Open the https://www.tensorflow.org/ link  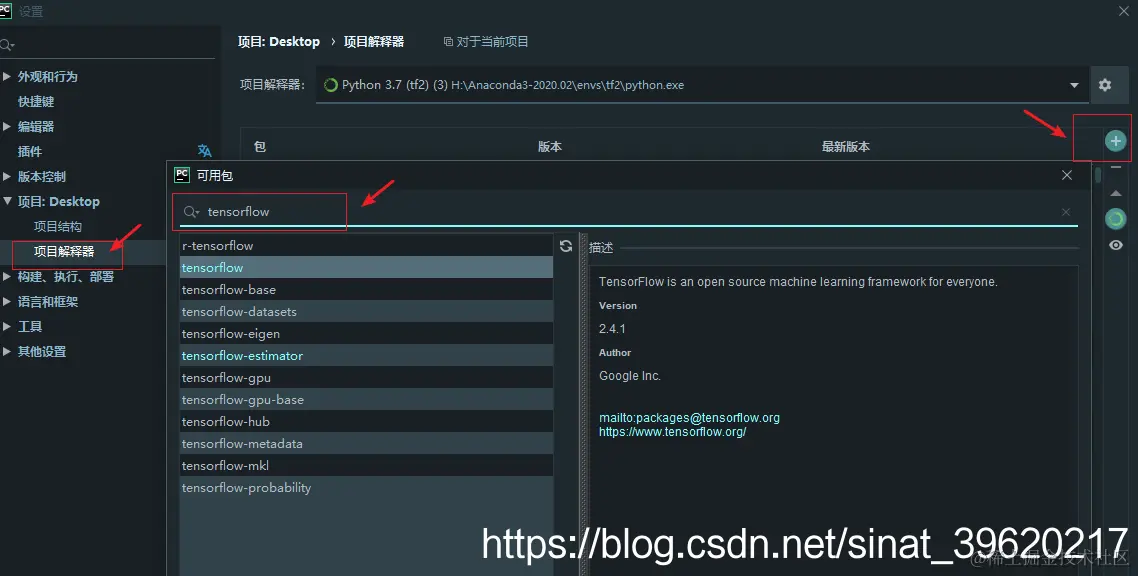[x=673, y=432]
